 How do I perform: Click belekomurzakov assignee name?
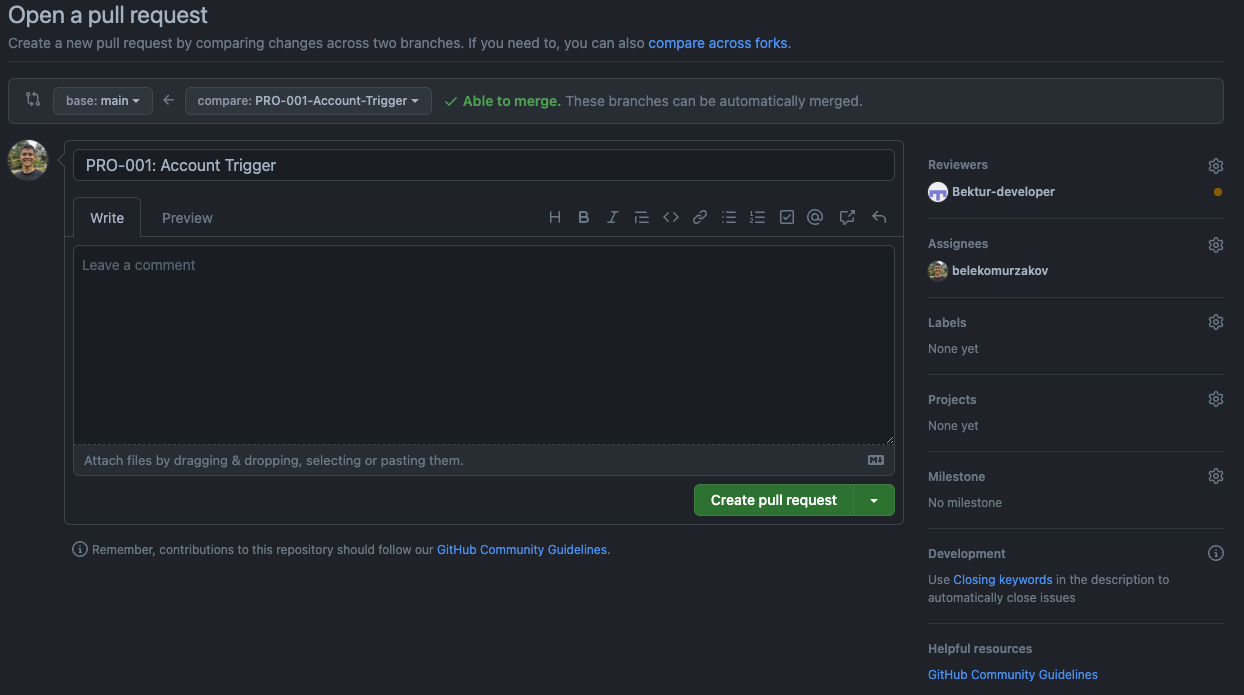click(x=1000, y=271)
